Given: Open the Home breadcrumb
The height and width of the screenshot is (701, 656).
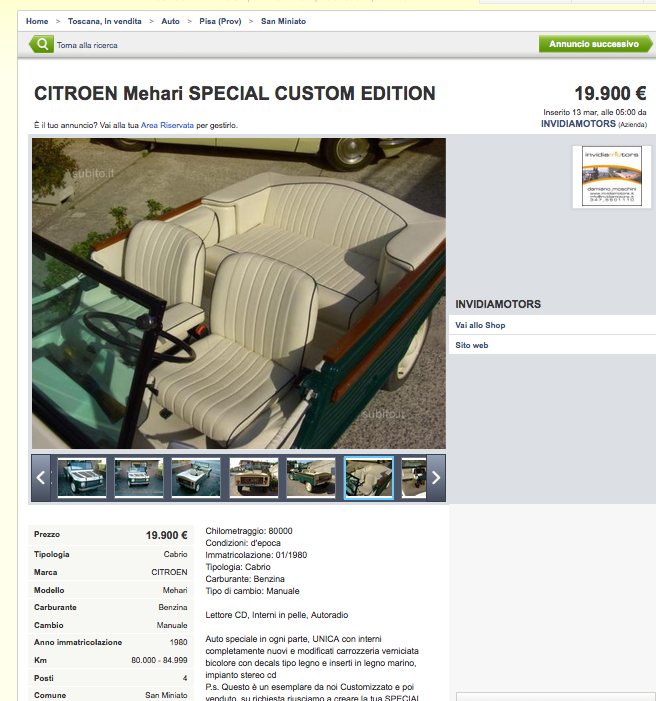Looking at the screenshot, I should [37, 21].
